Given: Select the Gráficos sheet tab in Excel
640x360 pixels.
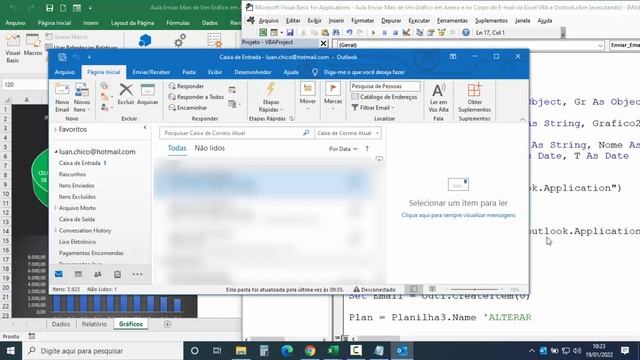Looking at the screenshot, I should [x=131, y=324].
